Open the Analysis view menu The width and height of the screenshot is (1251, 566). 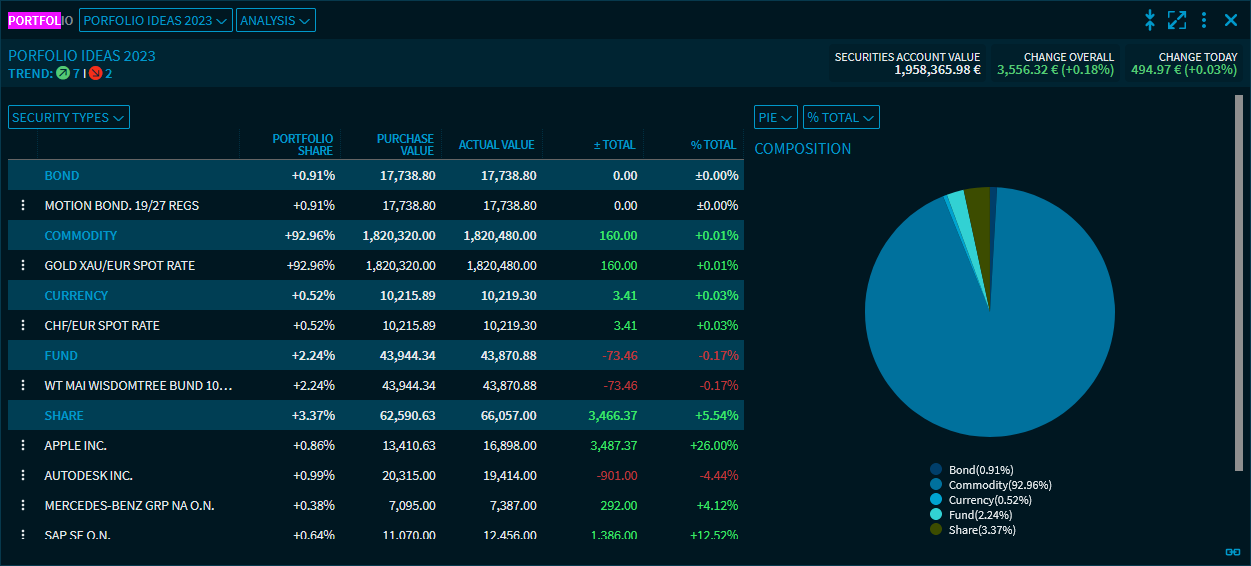coord(276,20)
